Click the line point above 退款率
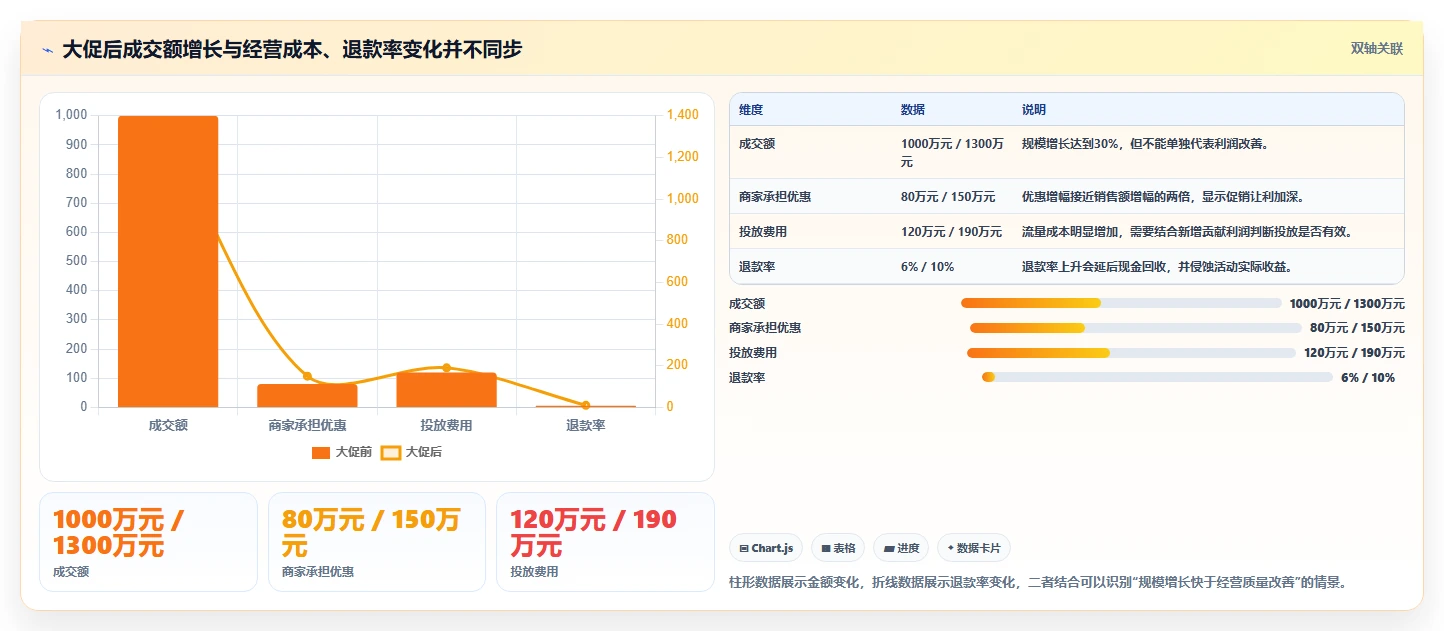This screenshot has width=1444, height=631. point(586,405)
